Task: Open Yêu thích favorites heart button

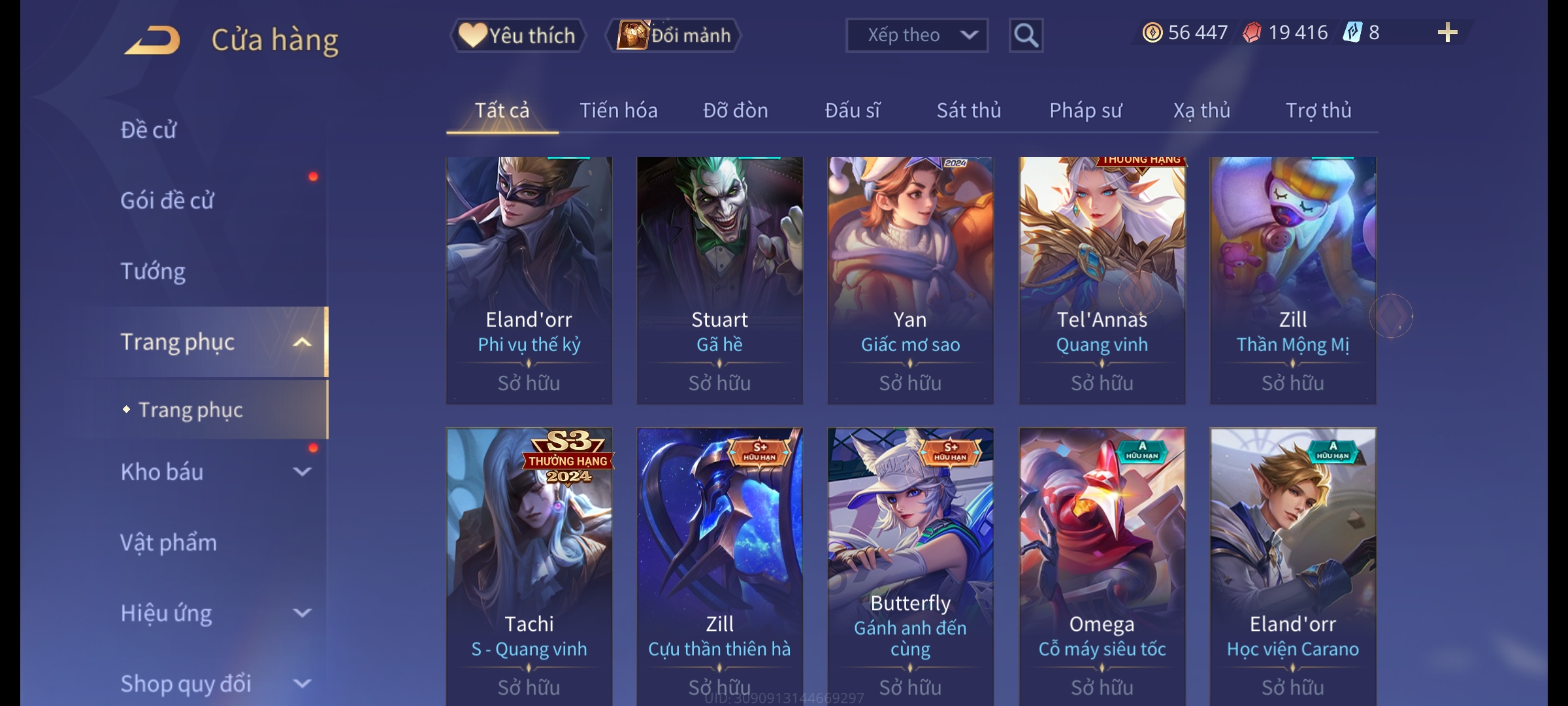Action: 517,35
